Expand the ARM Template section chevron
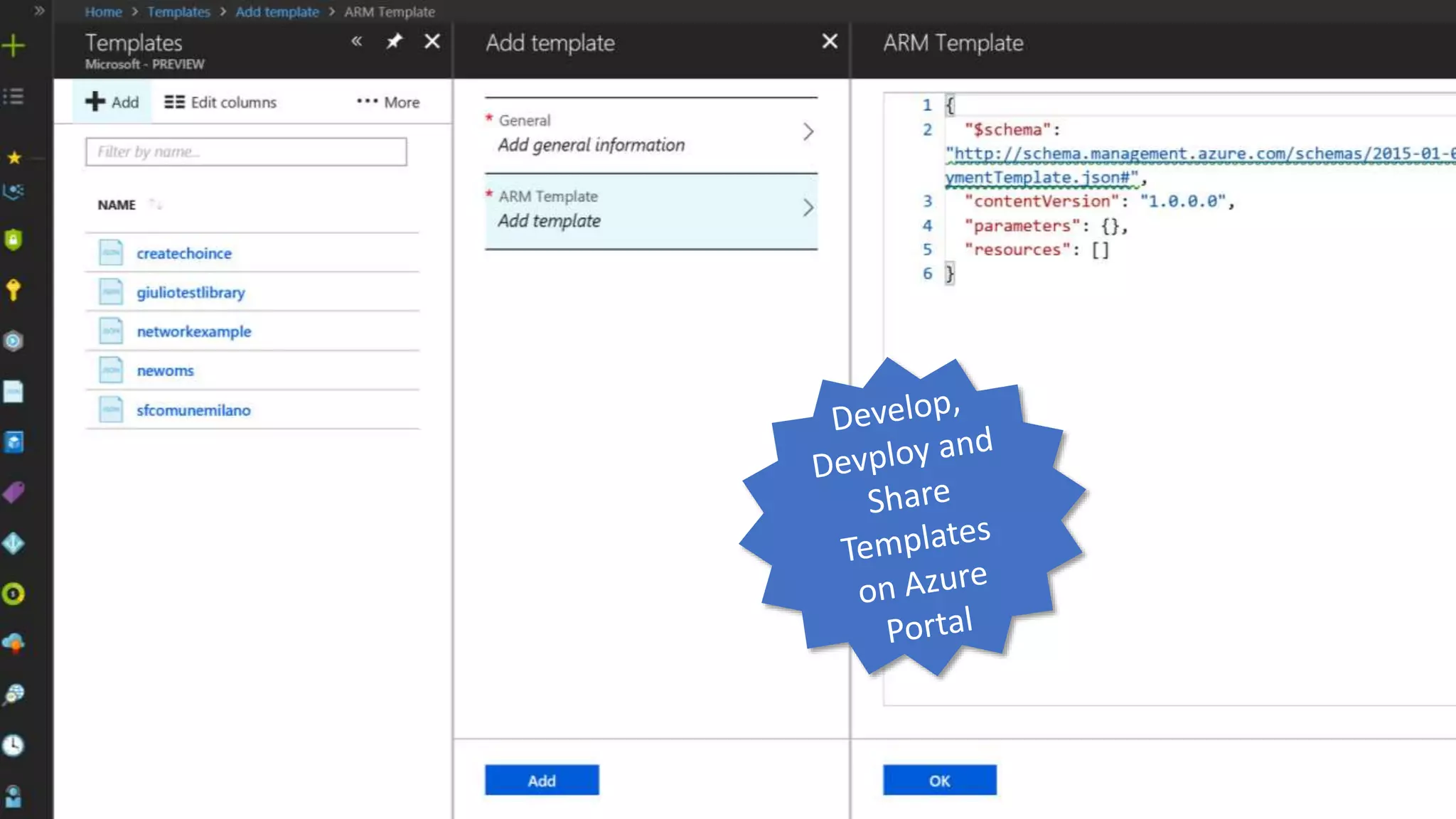This screenshot has height=819, width=1456. (808, 208)
